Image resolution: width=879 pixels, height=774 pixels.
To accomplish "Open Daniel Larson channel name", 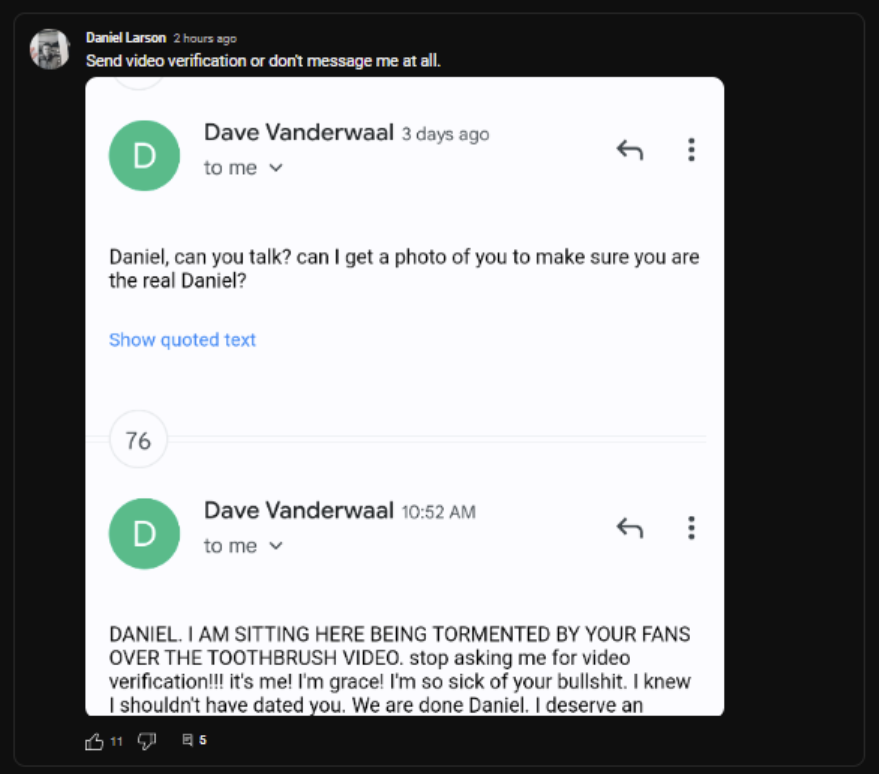I will tap(126, 38).
